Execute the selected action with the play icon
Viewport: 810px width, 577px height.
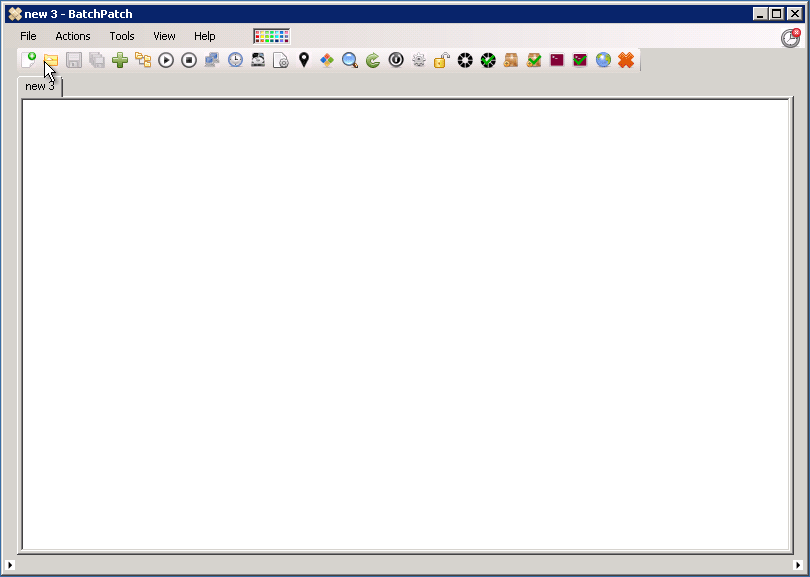pyautogui.click(x=165, y=60)
